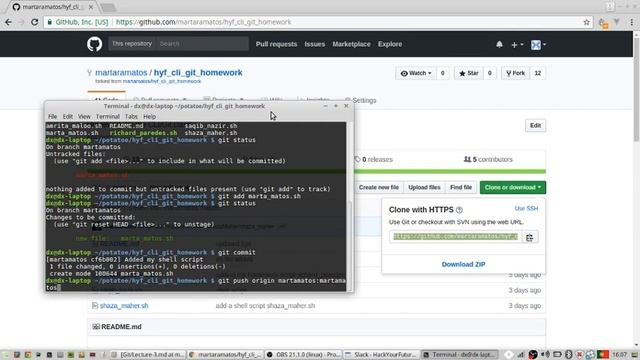
Task: Open the Tabs menu in Terminal
Action: click(131, 116)
